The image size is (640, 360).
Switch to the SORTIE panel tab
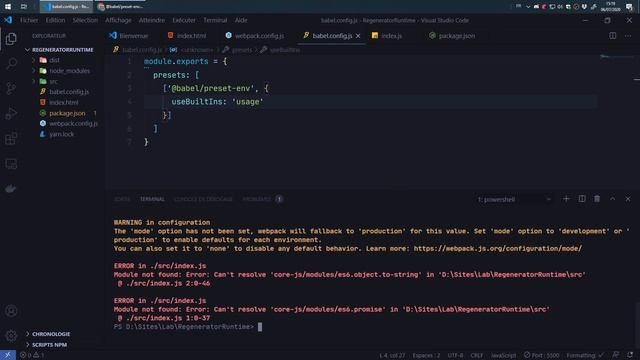point(122,199)
